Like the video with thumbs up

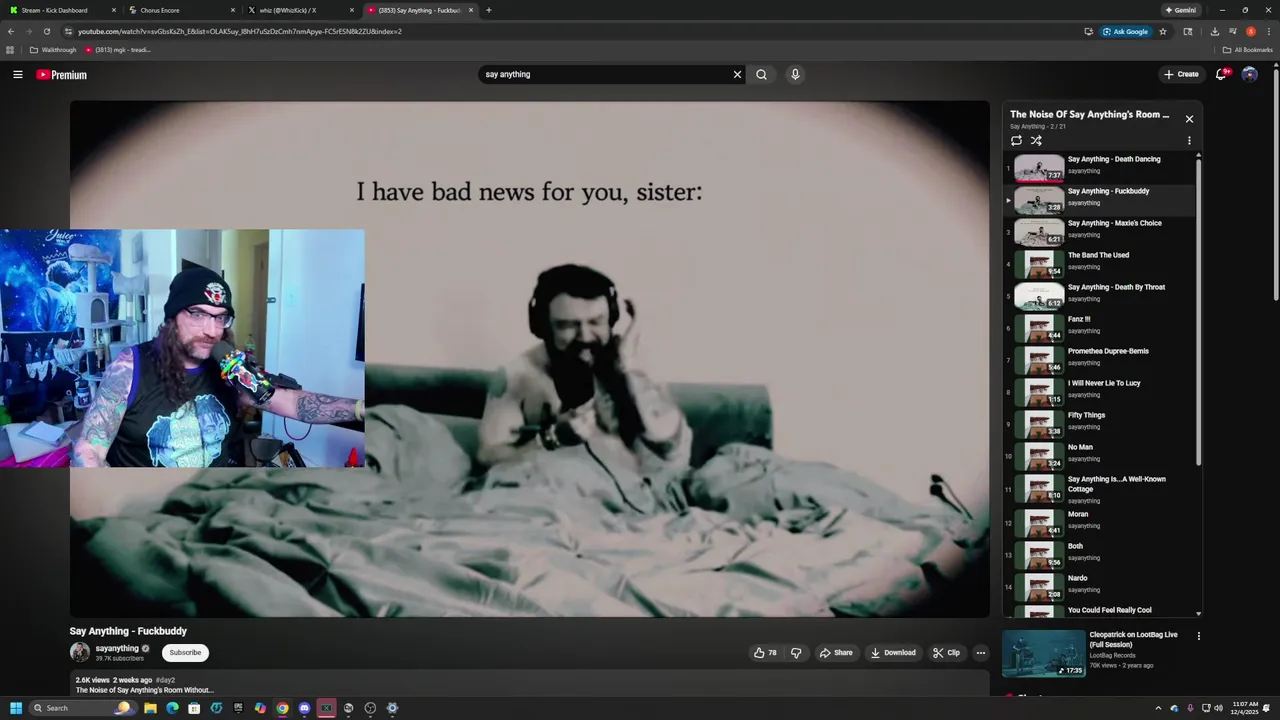(x=765, y=653)
